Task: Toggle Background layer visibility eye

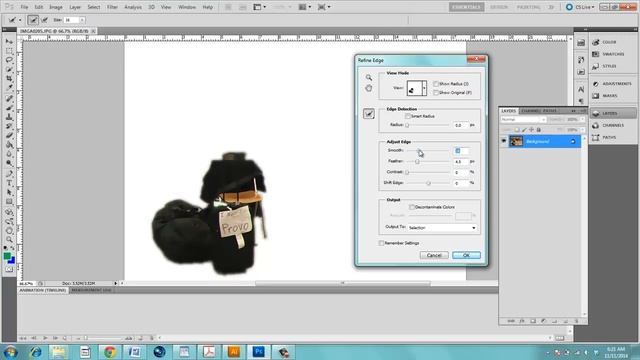Action: (504, 141)
